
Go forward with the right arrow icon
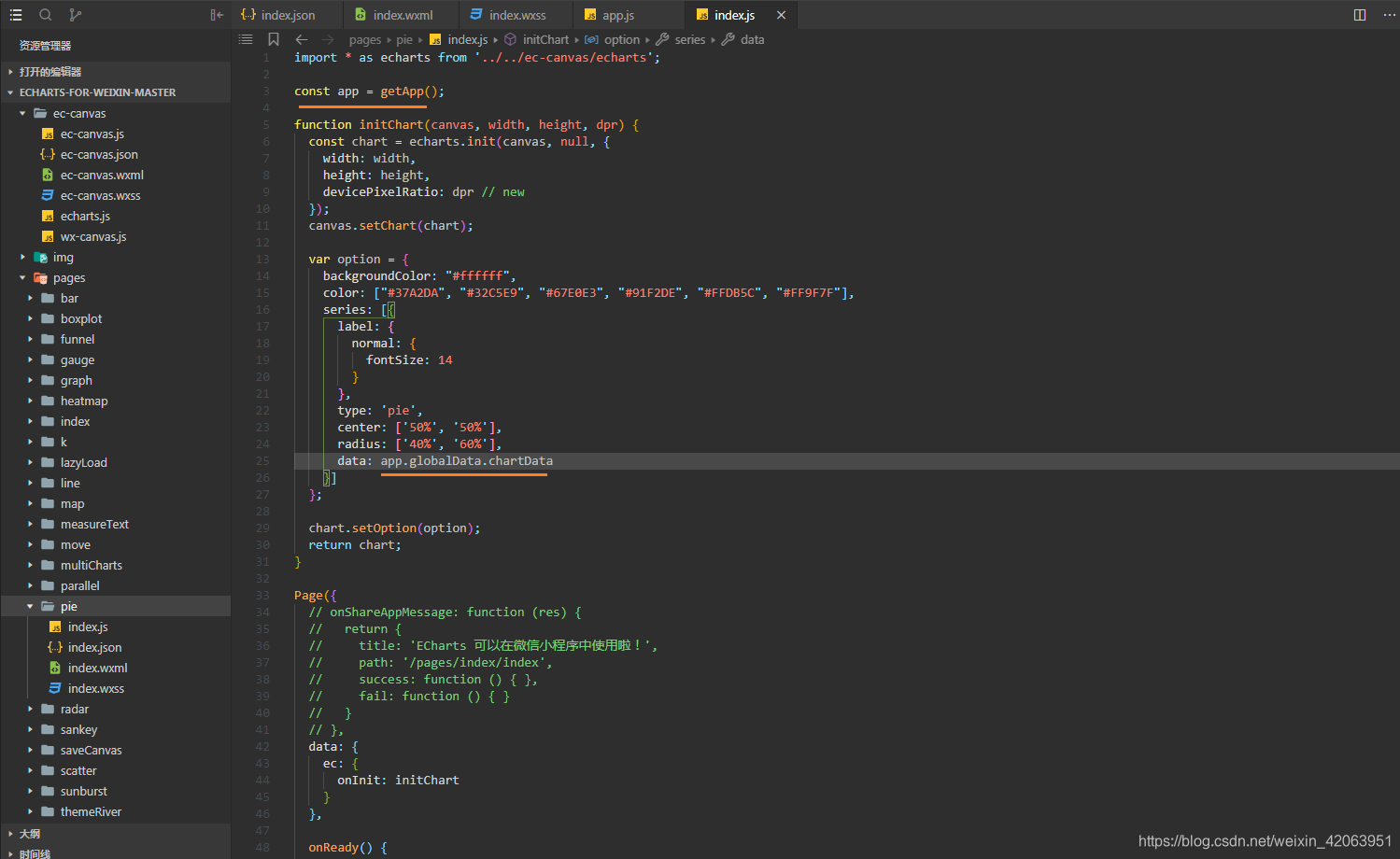click(x=328, y=39)
